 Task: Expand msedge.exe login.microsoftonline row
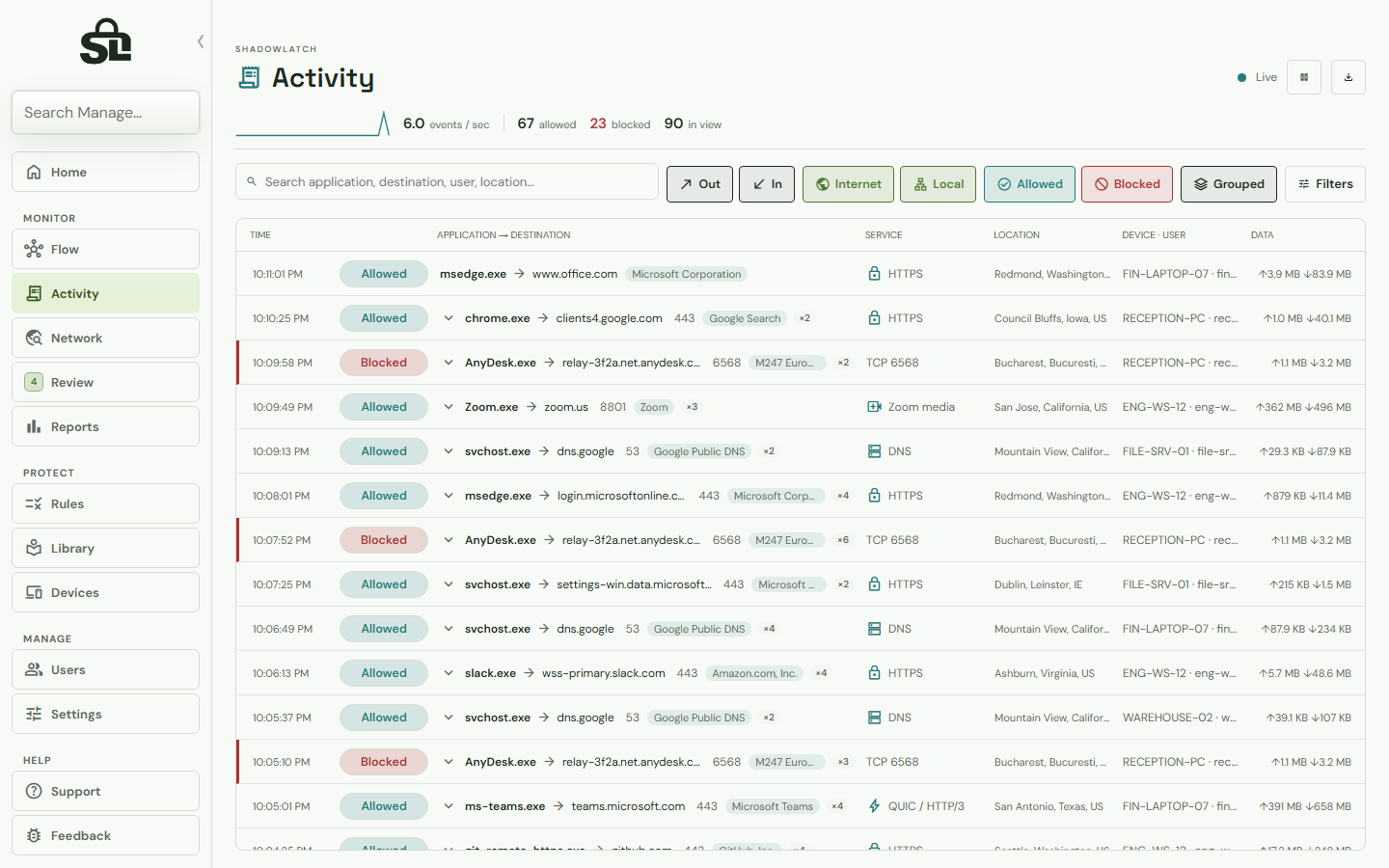pyautogui.click(x=449, y=496)
